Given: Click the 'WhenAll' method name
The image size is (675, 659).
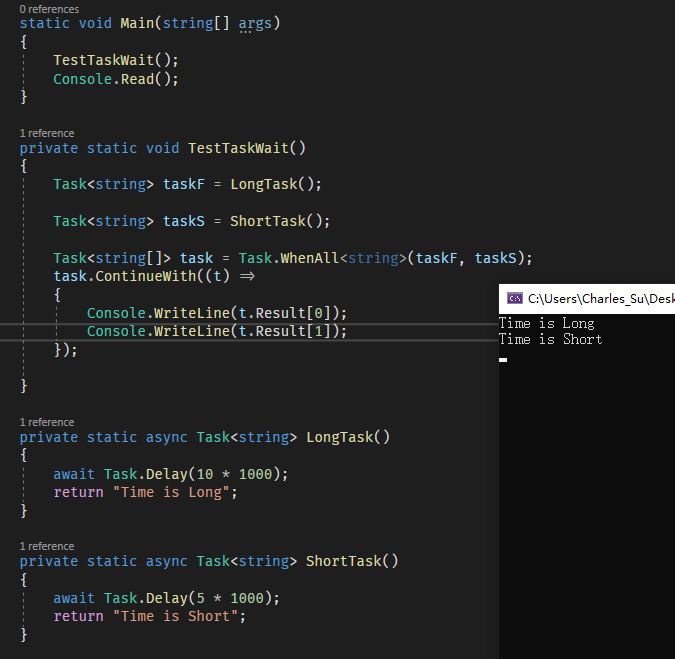Looking at the screenshot, I should point(310,258).
